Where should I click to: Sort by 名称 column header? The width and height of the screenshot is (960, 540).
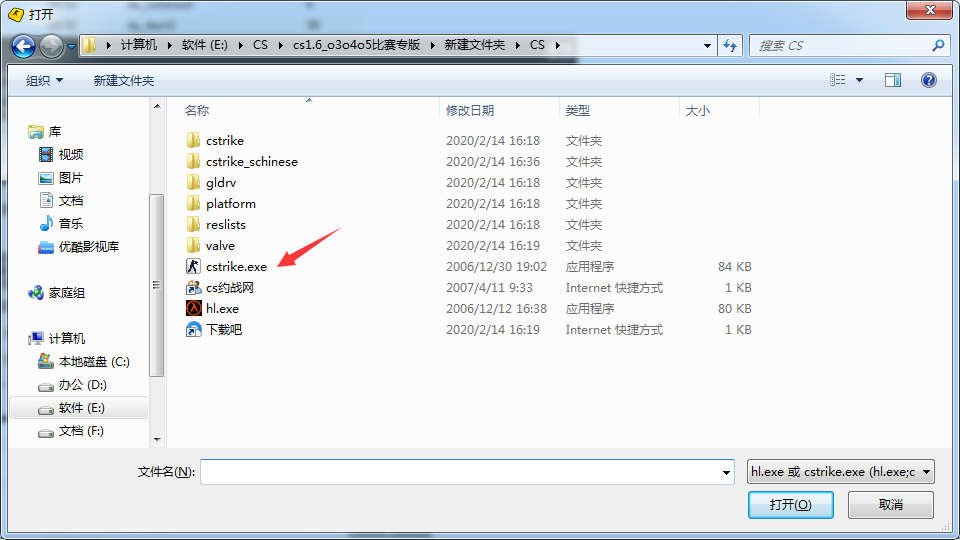click(197, 110)
